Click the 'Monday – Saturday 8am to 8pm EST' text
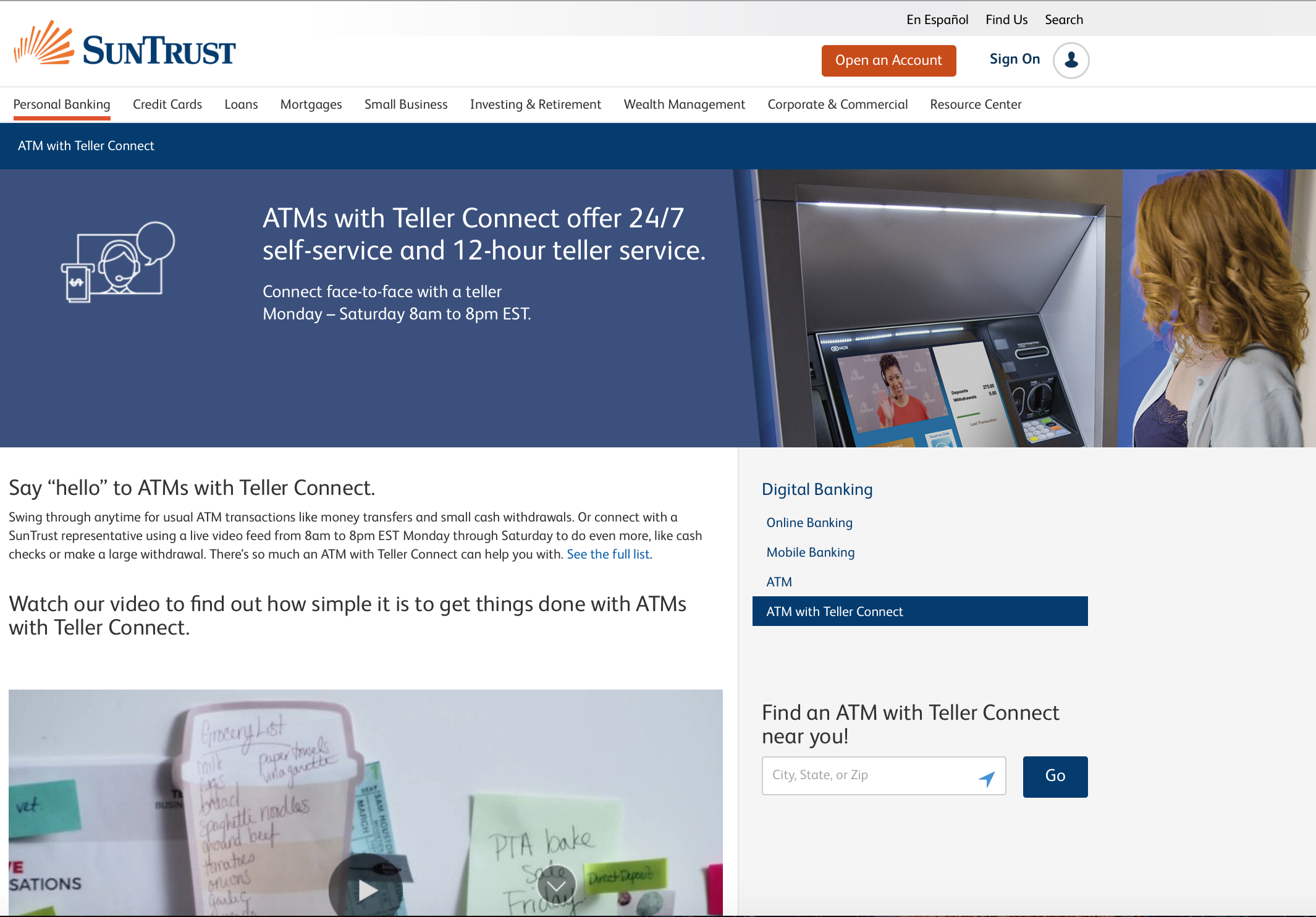1316x917 pixels. [x=397, y=314]
